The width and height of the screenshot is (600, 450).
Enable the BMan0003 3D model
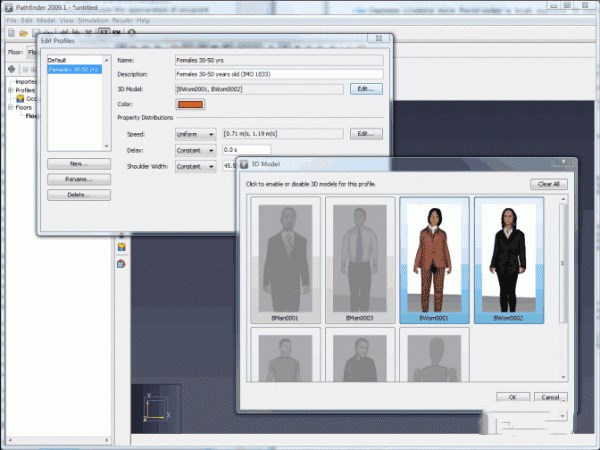359,258
